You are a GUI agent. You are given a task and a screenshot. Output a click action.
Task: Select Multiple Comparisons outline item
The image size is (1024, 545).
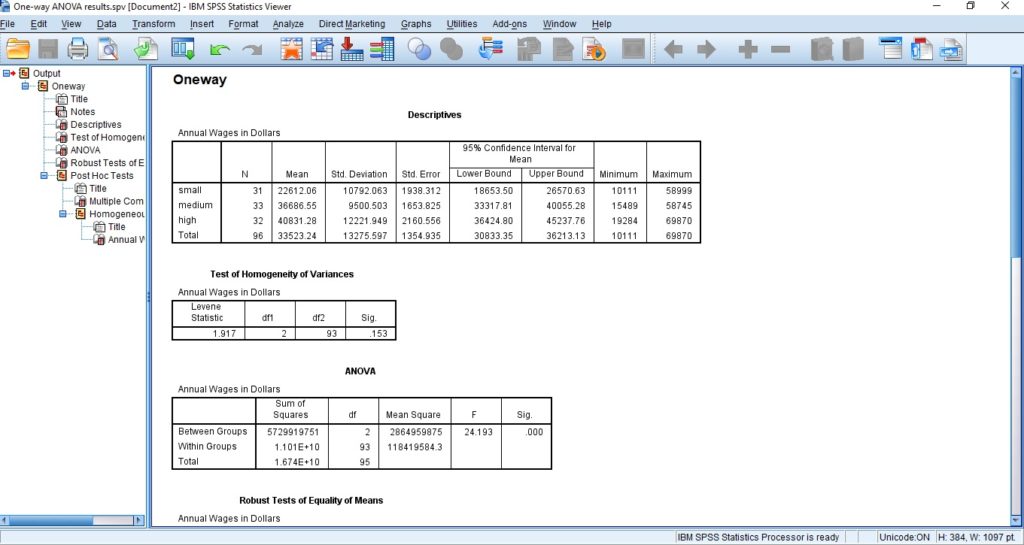[x=116, y=201]
